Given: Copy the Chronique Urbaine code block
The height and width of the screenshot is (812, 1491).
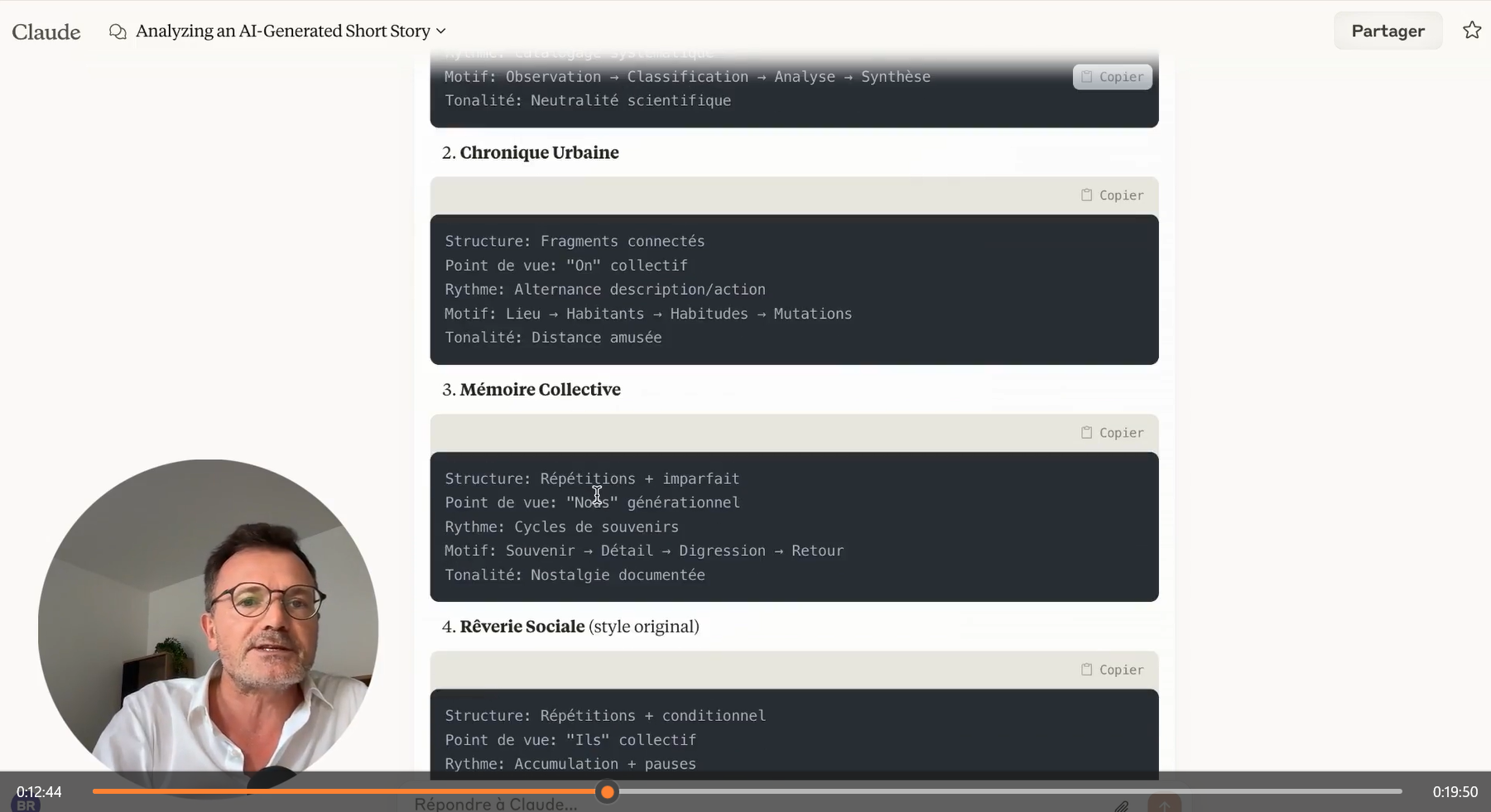Looking at the screenshot, I should (1112, 195).
